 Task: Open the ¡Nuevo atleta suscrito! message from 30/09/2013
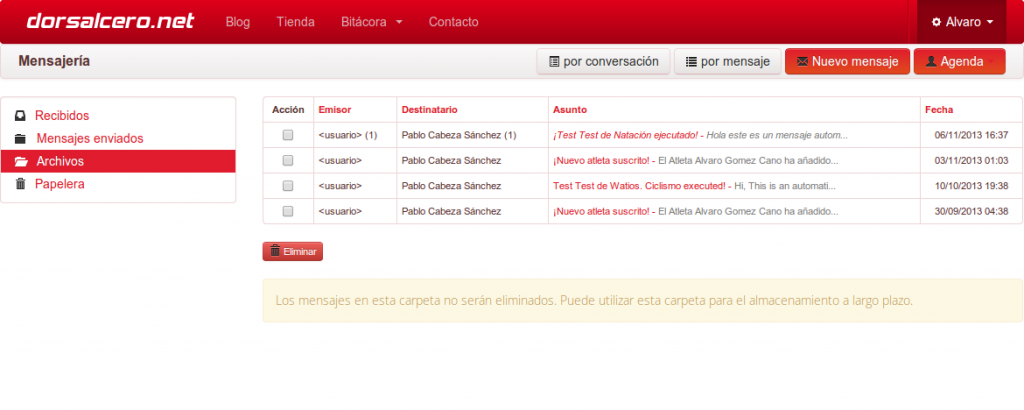(x=601, y=212)
